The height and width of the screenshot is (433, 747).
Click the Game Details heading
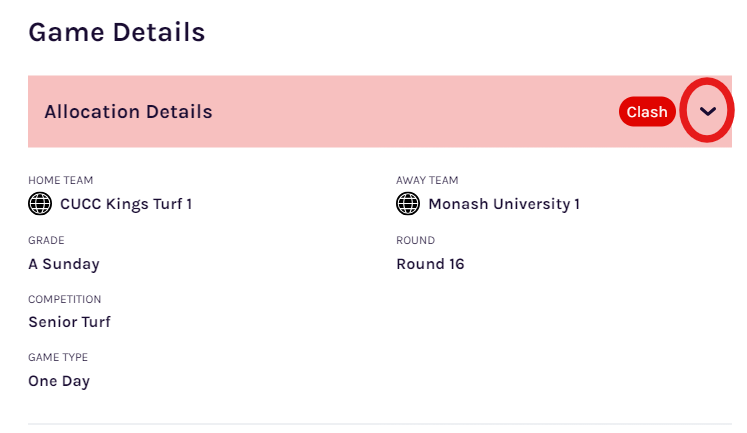(x=117, y=32)
